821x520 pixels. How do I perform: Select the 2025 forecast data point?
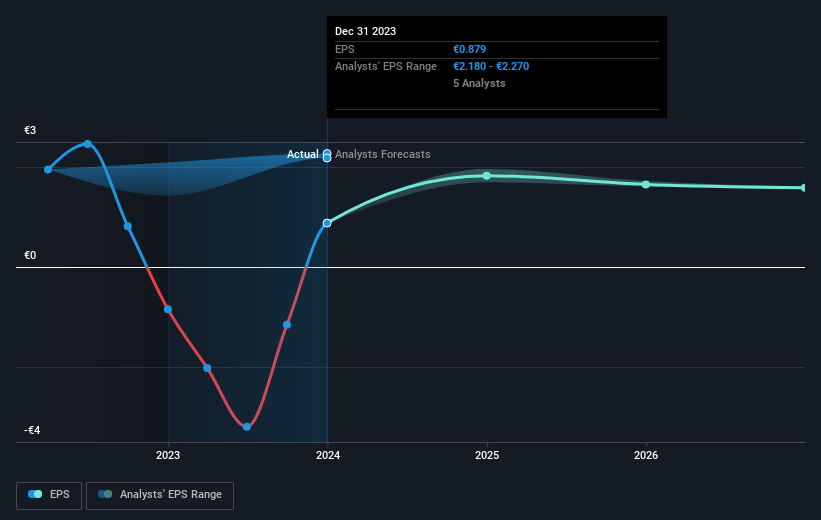pos(487,176)
